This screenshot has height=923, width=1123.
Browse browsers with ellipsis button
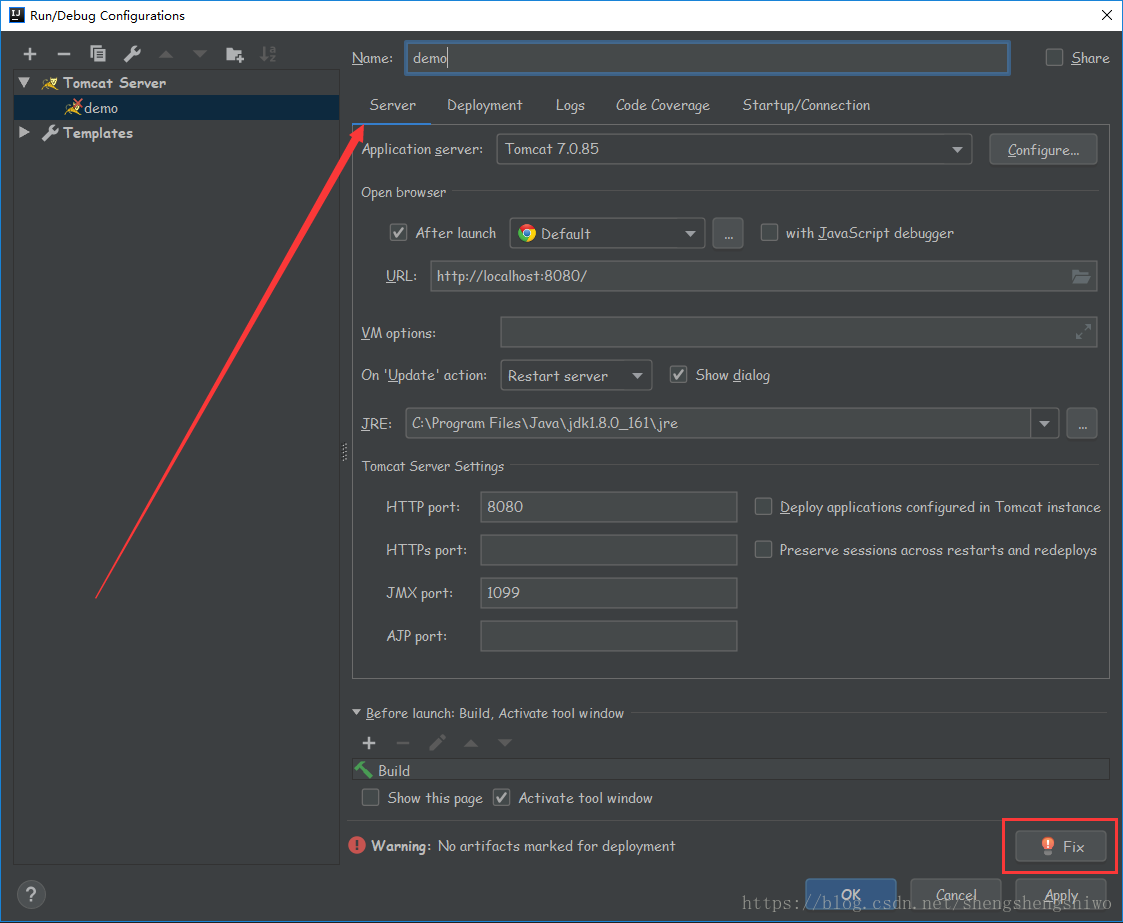[x=728, y=233]
